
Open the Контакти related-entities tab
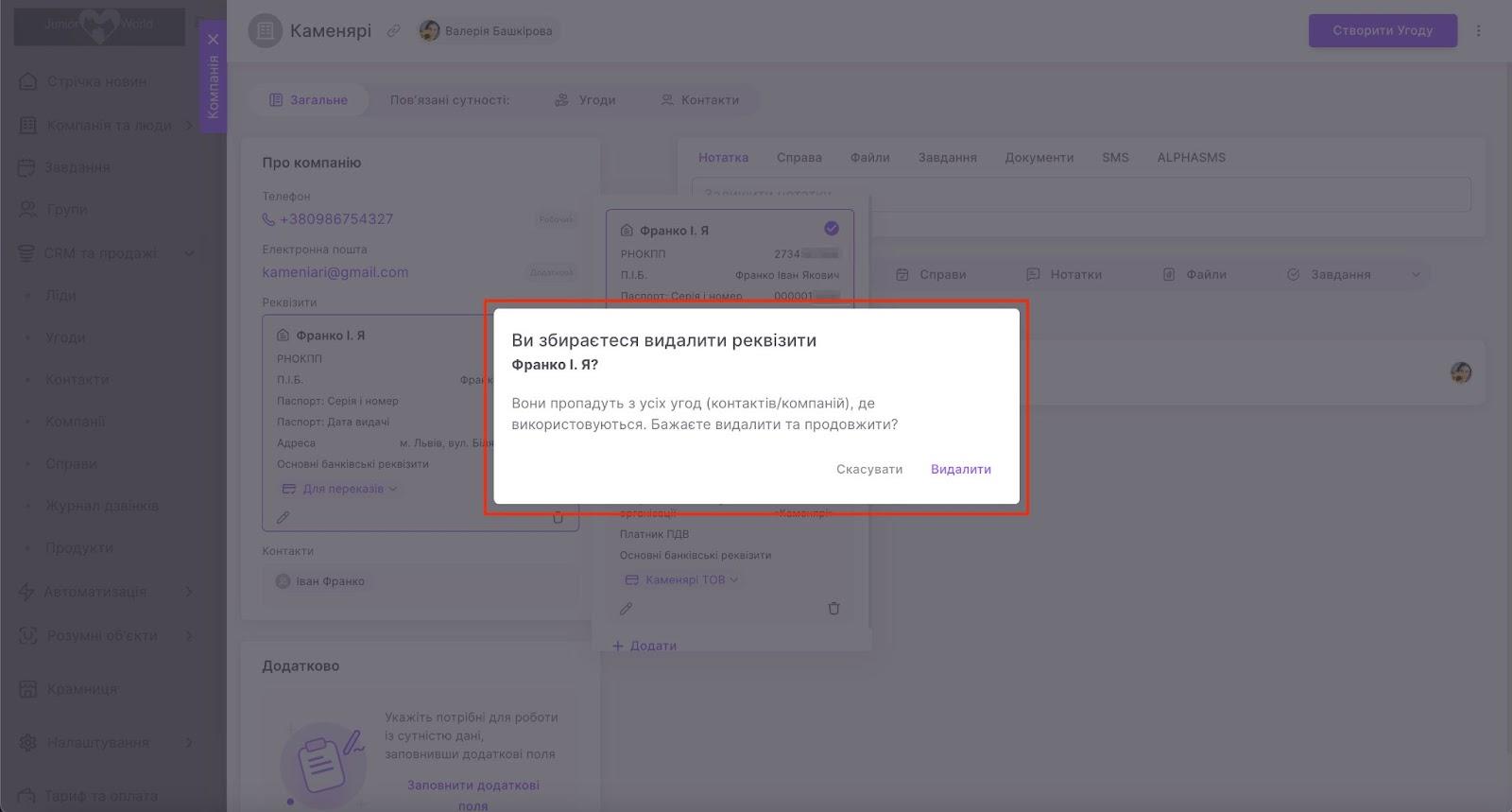click(x=700, y=99)
